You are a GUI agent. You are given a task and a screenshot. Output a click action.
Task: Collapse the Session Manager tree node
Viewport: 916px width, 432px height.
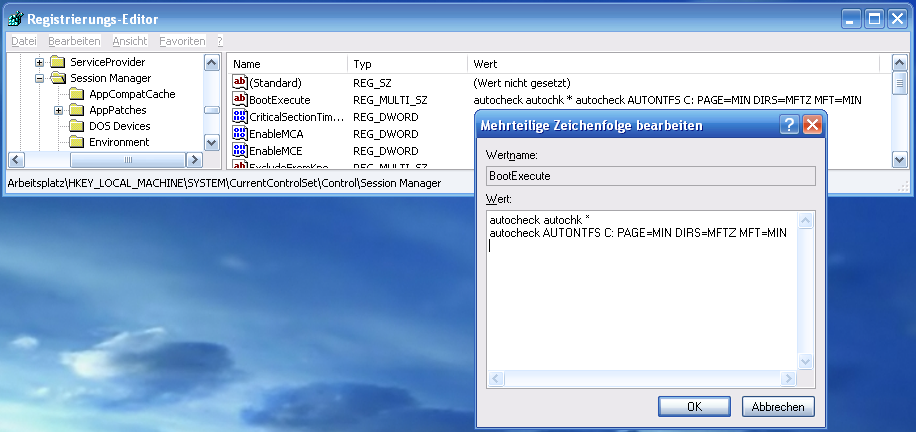tap(39, 78)
